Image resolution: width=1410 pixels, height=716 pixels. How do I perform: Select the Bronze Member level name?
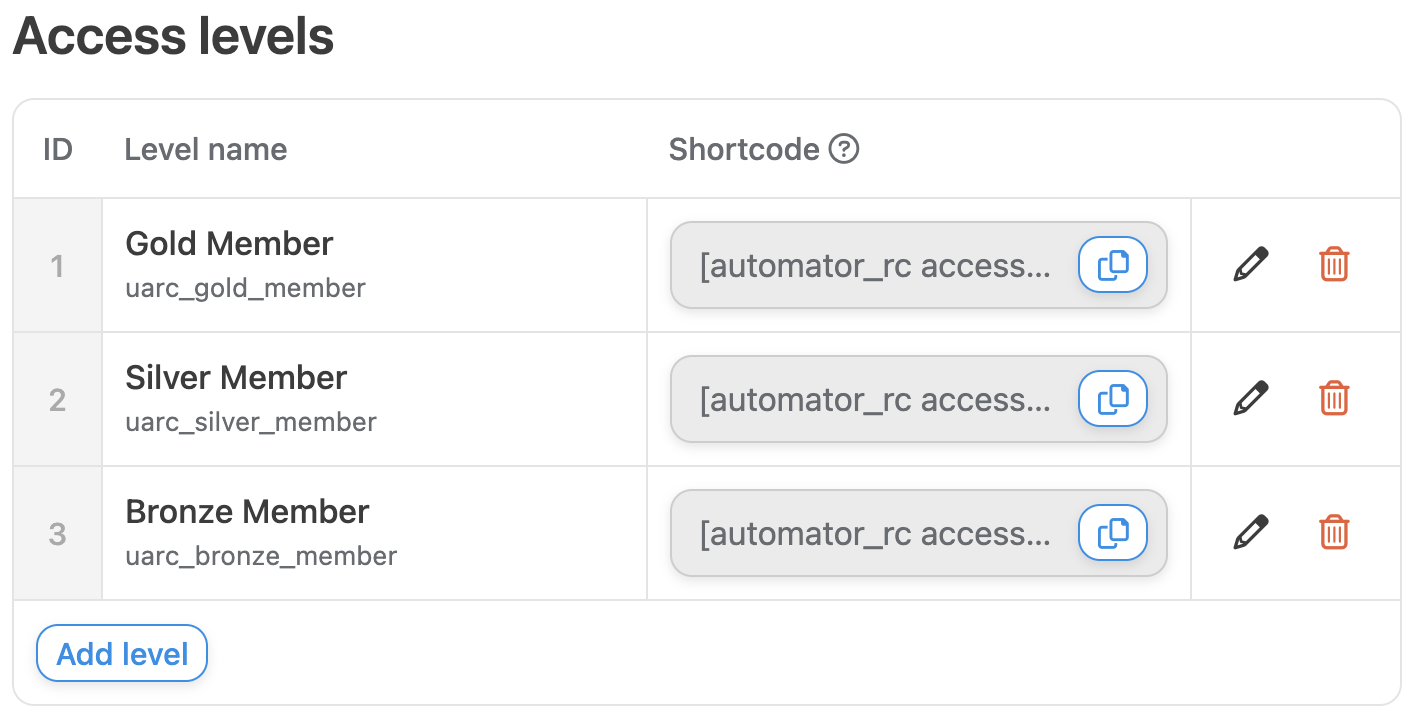(247, 512)
